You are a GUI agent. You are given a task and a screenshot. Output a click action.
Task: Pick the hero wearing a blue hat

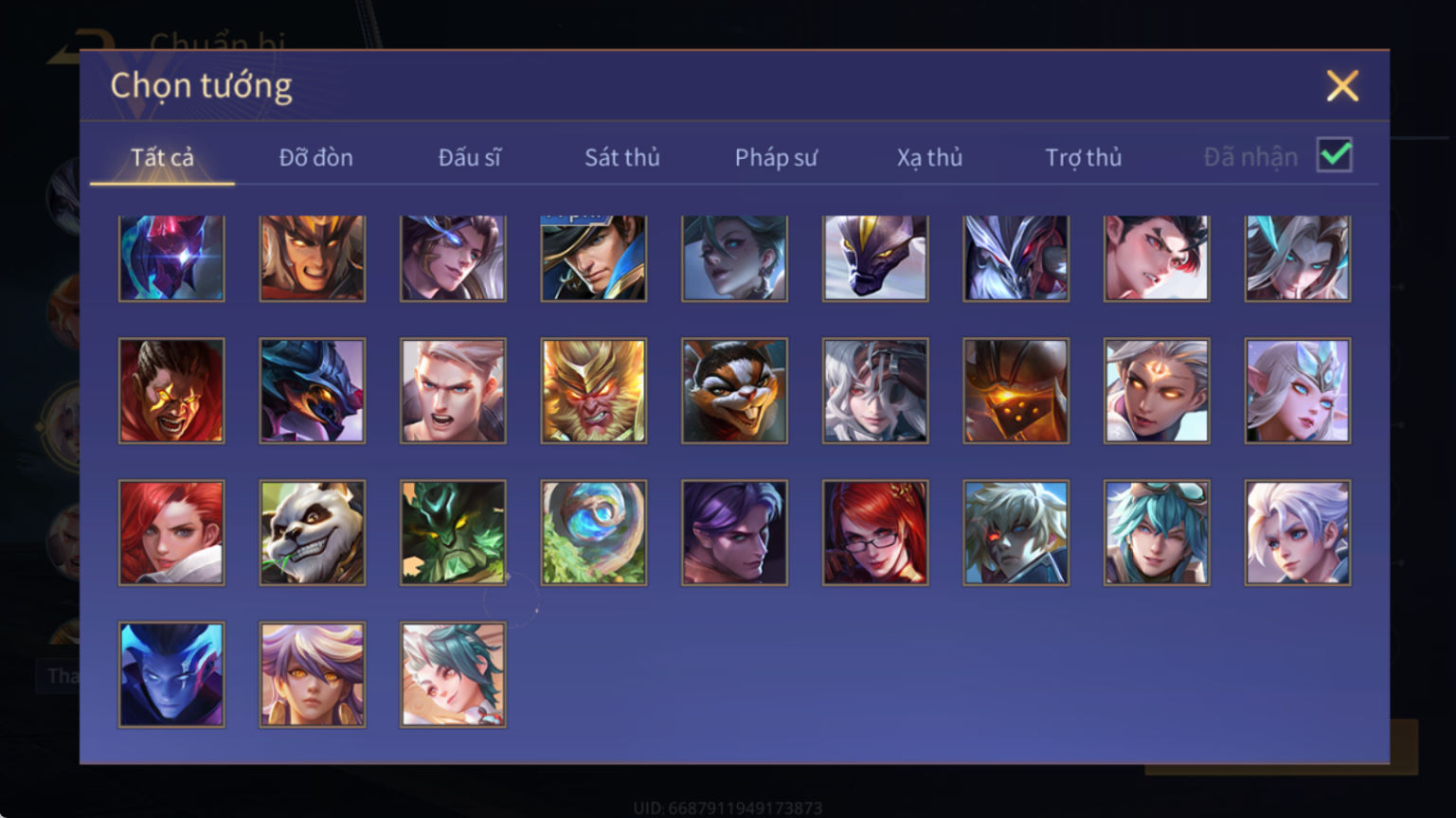(x=594, y=258)
